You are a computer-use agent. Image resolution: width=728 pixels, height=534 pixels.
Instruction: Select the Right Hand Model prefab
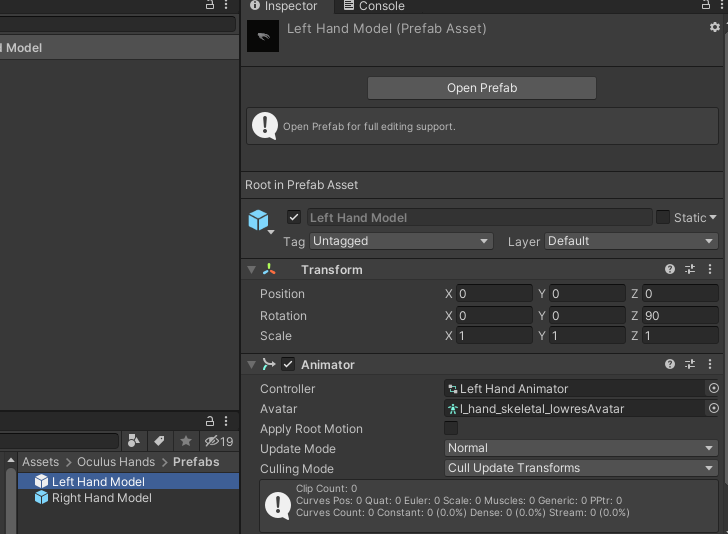click(101, 498)
